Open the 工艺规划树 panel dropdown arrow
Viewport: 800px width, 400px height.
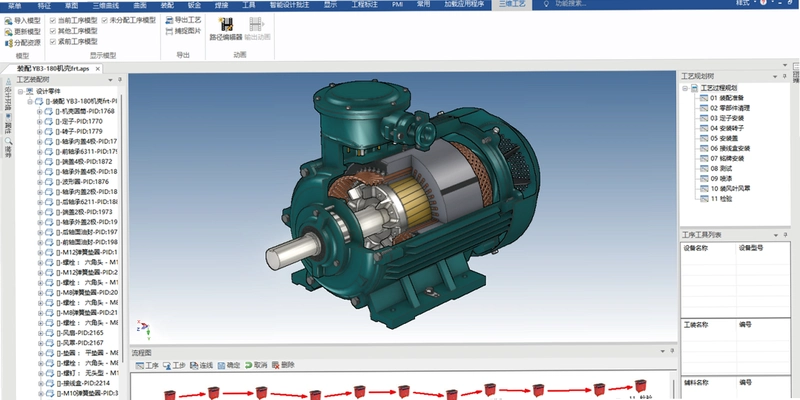[x=775, y=77]
